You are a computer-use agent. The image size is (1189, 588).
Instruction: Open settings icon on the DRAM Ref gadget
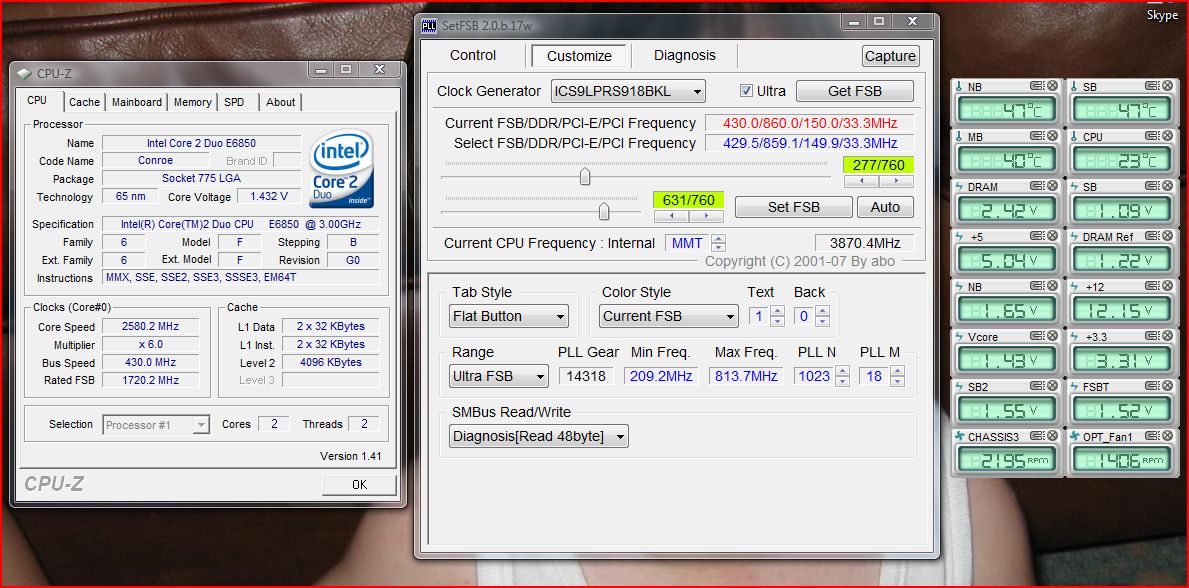[x=1152, y=237]
